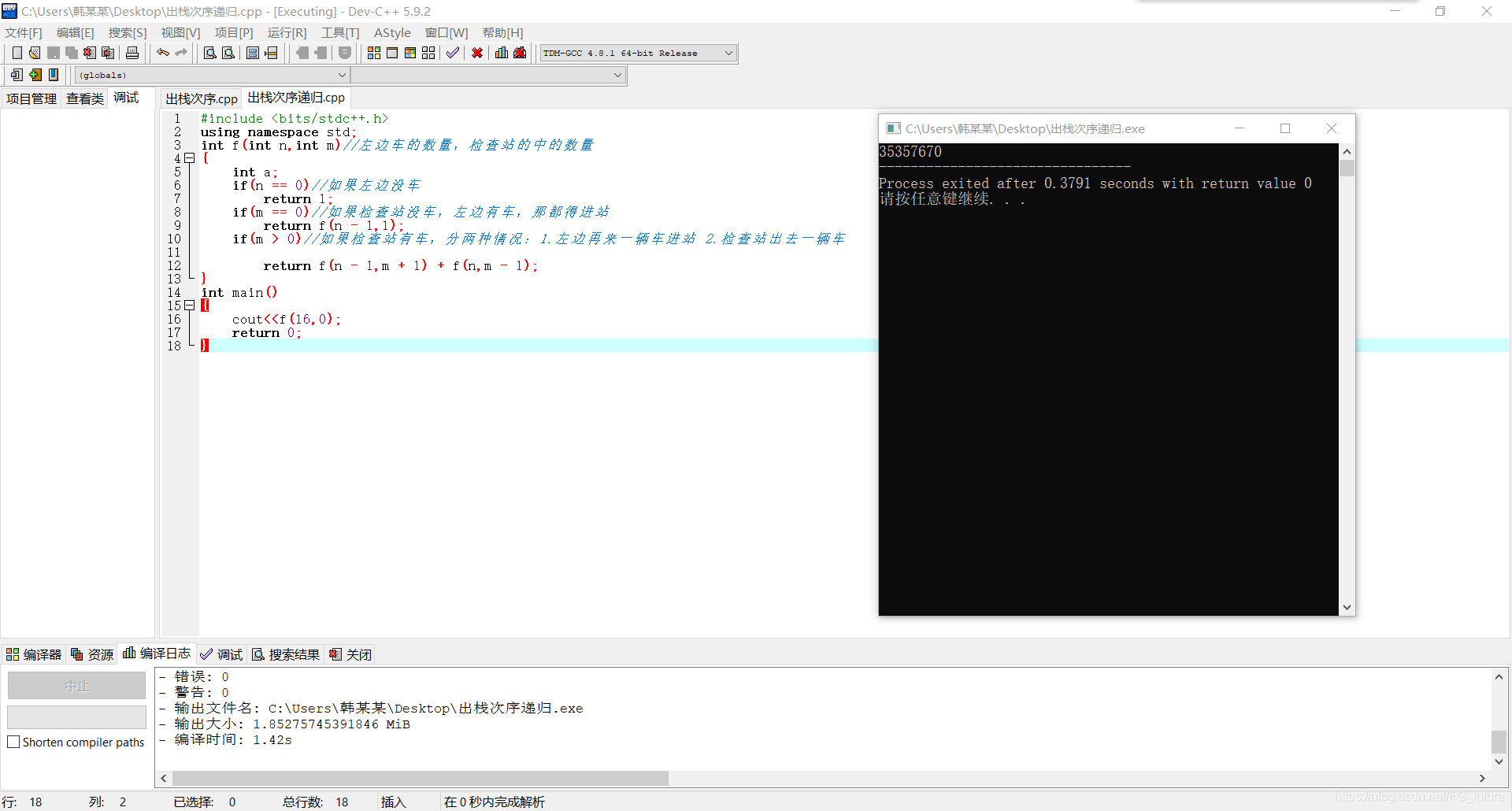Open the bottom 调试 tab with checkmark
Screen dimensions: 1512x811
221,654
